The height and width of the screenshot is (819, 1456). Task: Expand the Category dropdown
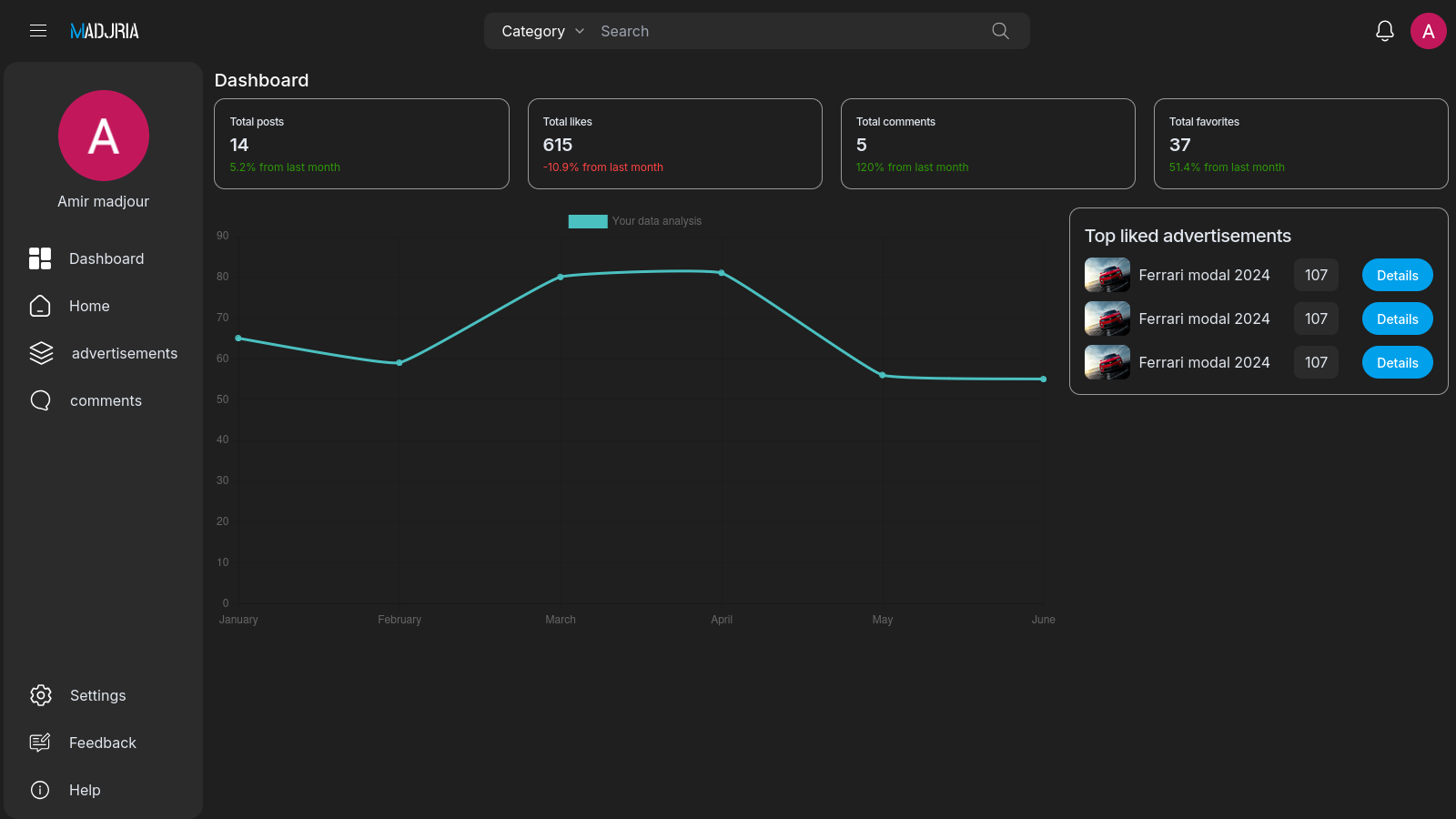tap(542, 31)
